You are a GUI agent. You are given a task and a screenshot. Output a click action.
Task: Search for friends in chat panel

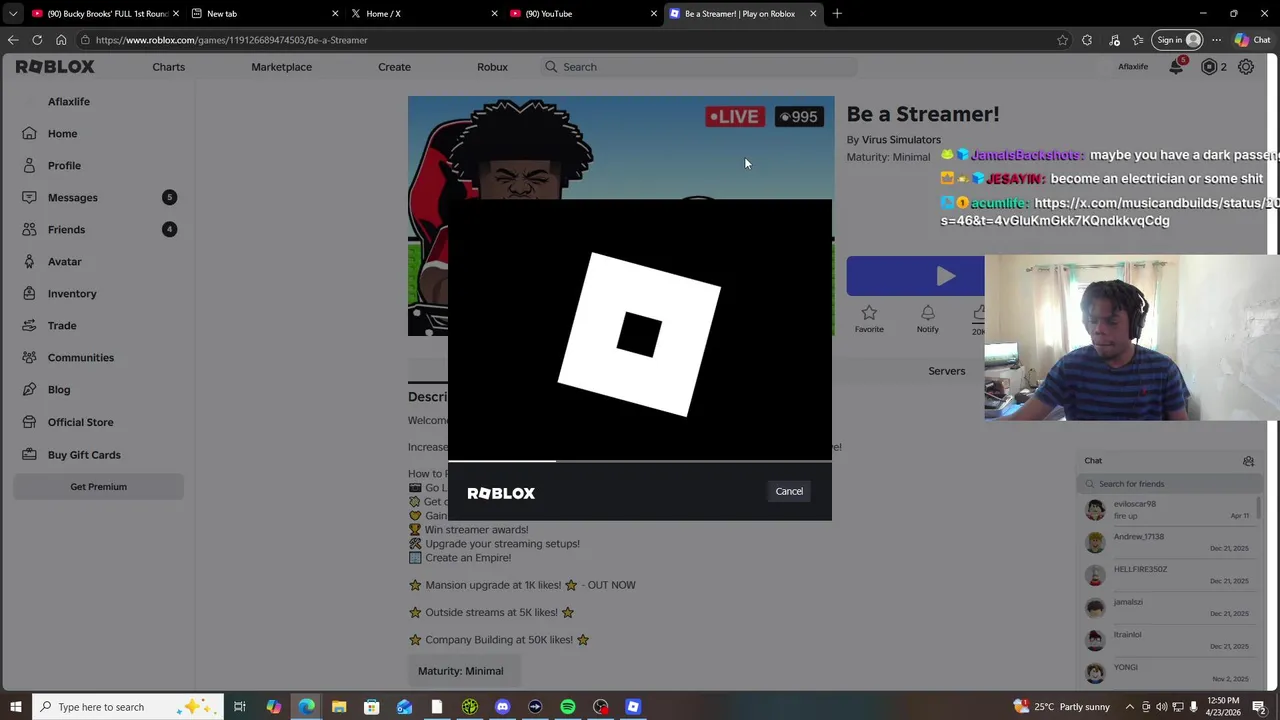pyautogui.click(x=1170, y=484)
